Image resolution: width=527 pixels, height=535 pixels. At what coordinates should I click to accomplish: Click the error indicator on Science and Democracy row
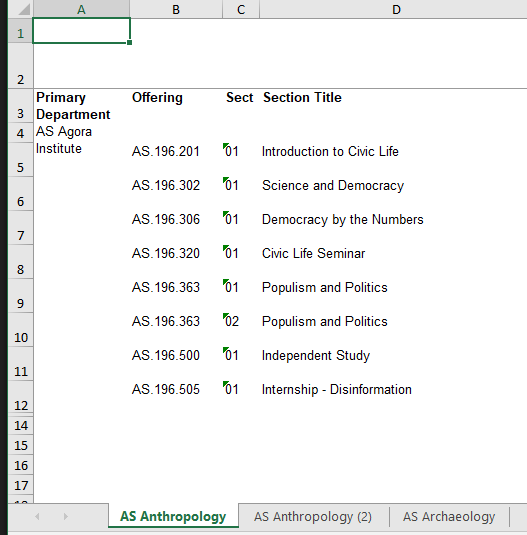click(x=225, y=179)
